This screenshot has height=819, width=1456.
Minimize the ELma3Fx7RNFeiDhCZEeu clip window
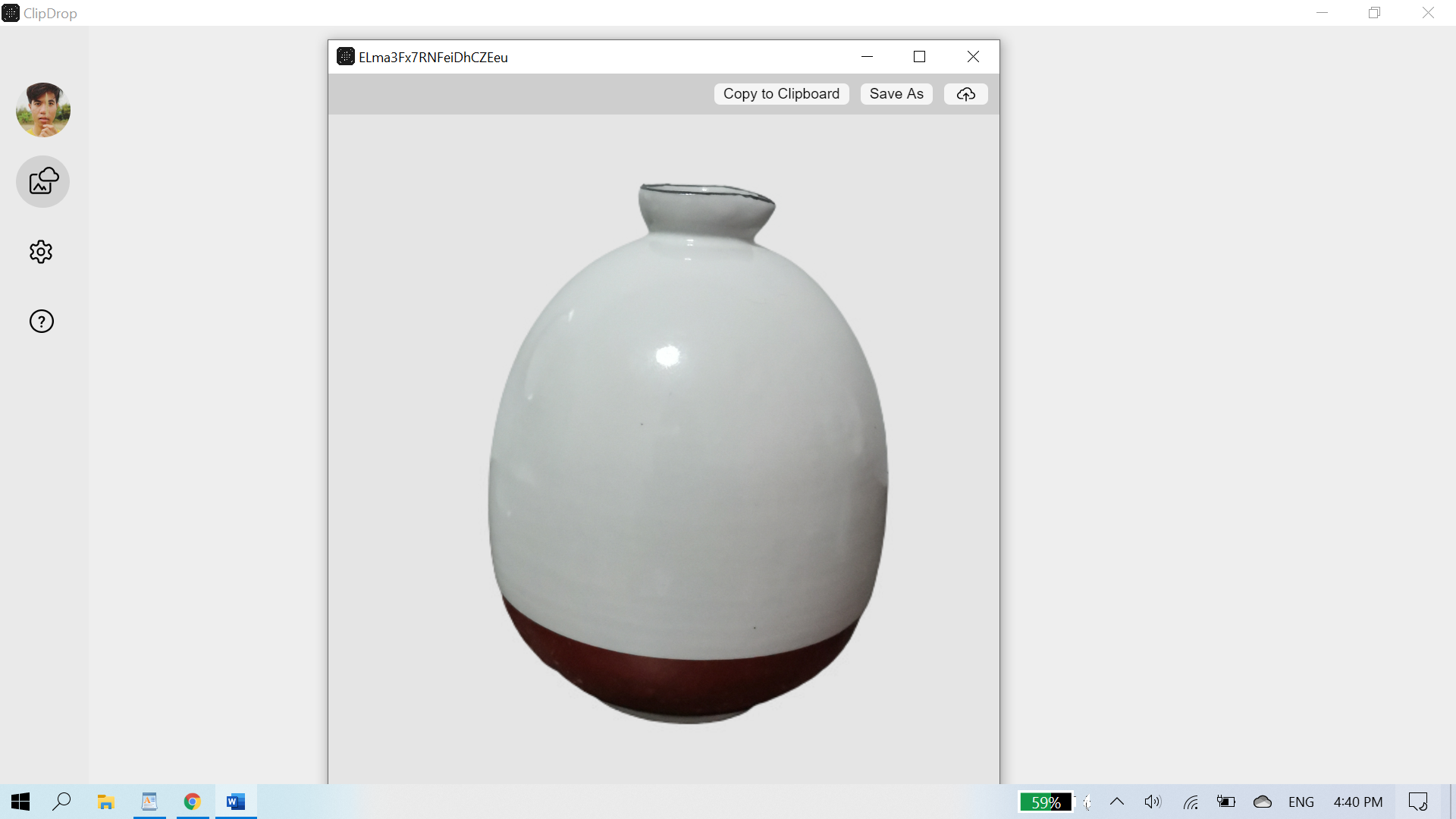coord(868,57)
